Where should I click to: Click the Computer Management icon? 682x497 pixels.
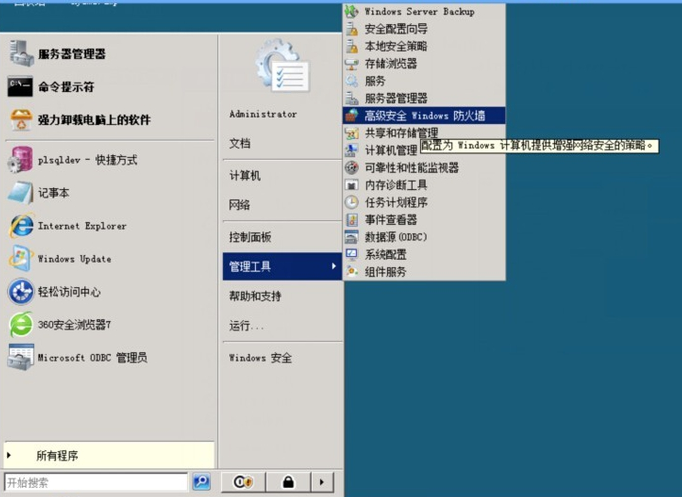351,150
